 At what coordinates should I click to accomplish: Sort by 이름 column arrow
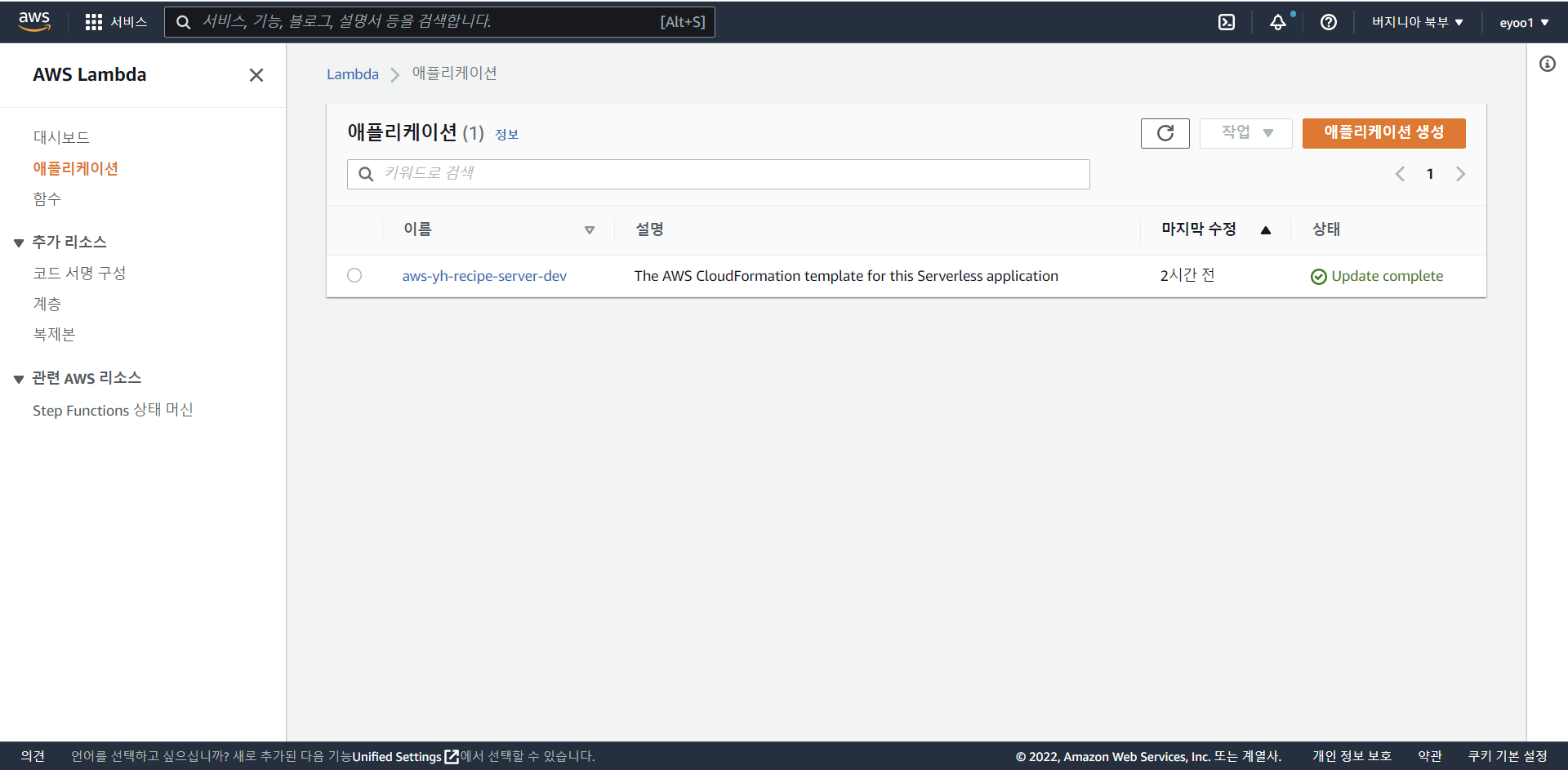[590, 230]
